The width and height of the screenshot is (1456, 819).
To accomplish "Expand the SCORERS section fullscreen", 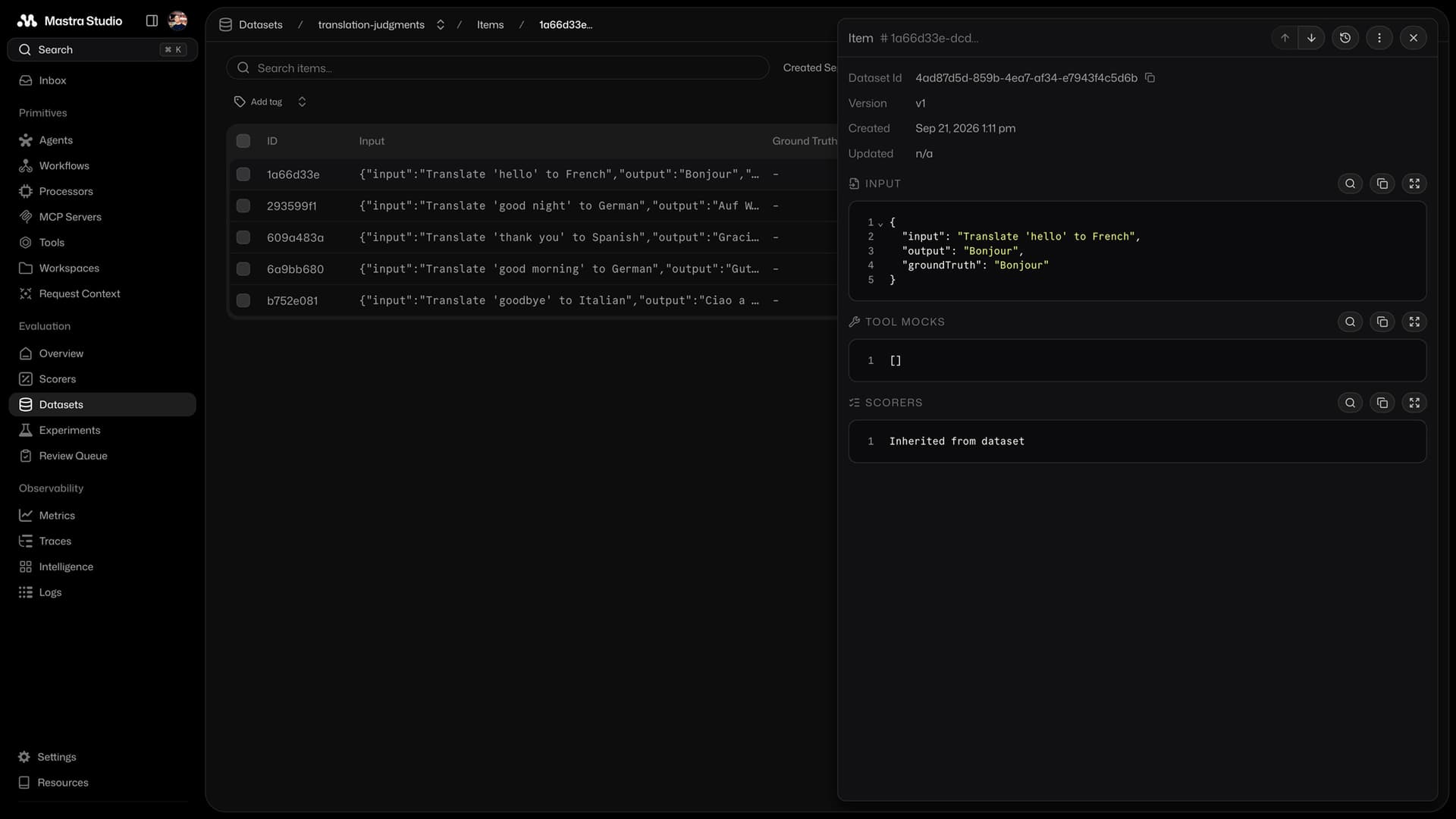I will point(1414,403).
